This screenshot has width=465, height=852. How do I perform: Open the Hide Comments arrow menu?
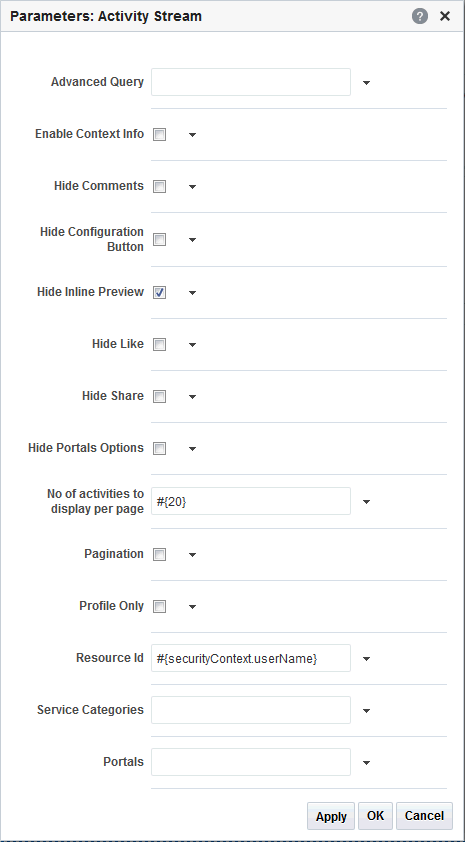click(192, 187)
